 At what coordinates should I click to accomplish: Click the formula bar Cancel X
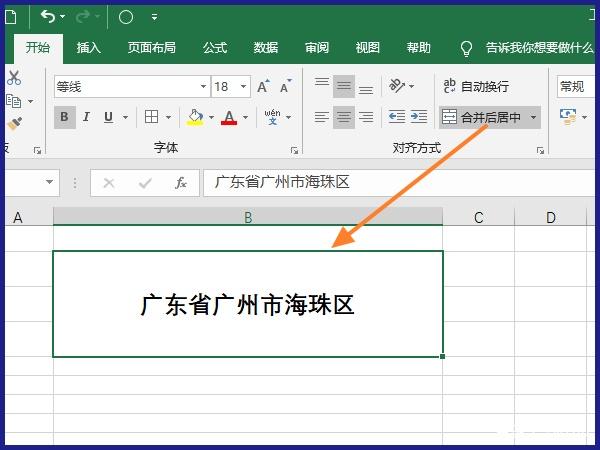(x=109, y=183)
